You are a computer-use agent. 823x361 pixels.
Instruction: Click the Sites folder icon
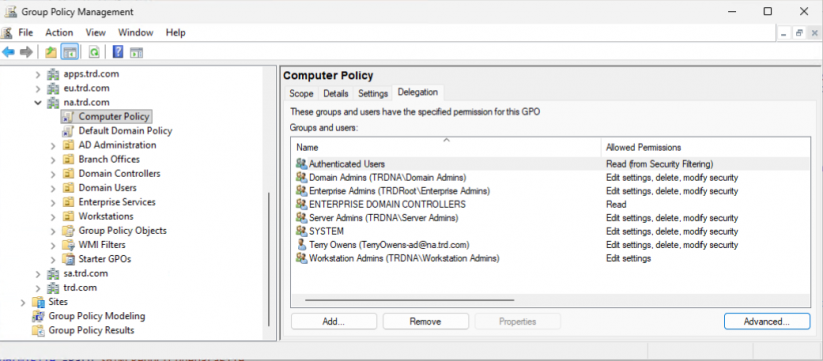point(38,302)
